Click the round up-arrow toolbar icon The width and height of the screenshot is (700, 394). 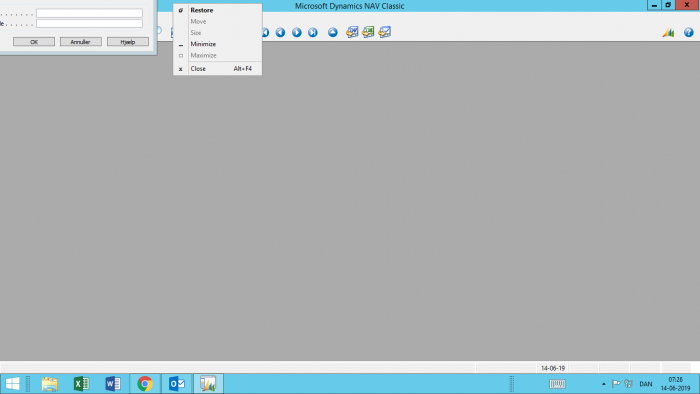point(333,32)
